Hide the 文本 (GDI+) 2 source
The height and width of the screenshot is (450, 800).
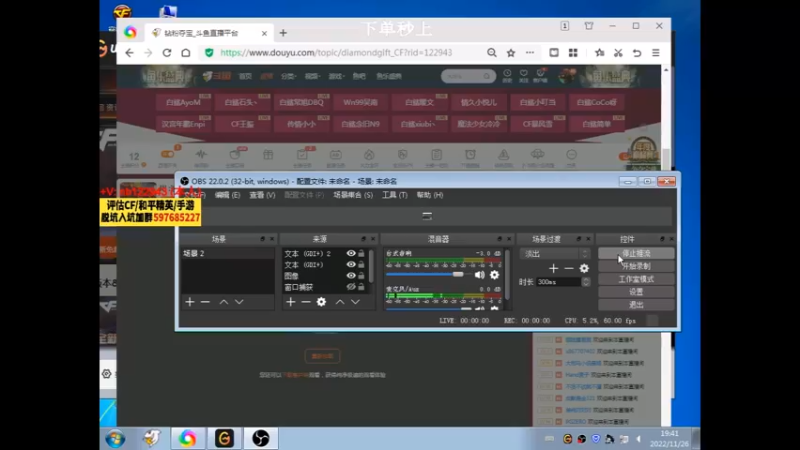[x=351, y=253]
